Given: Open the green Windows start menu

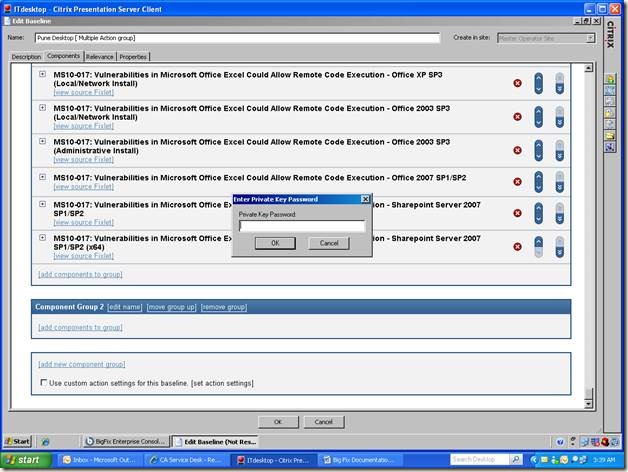Looking at the screenshot, I should coord(26,460).
